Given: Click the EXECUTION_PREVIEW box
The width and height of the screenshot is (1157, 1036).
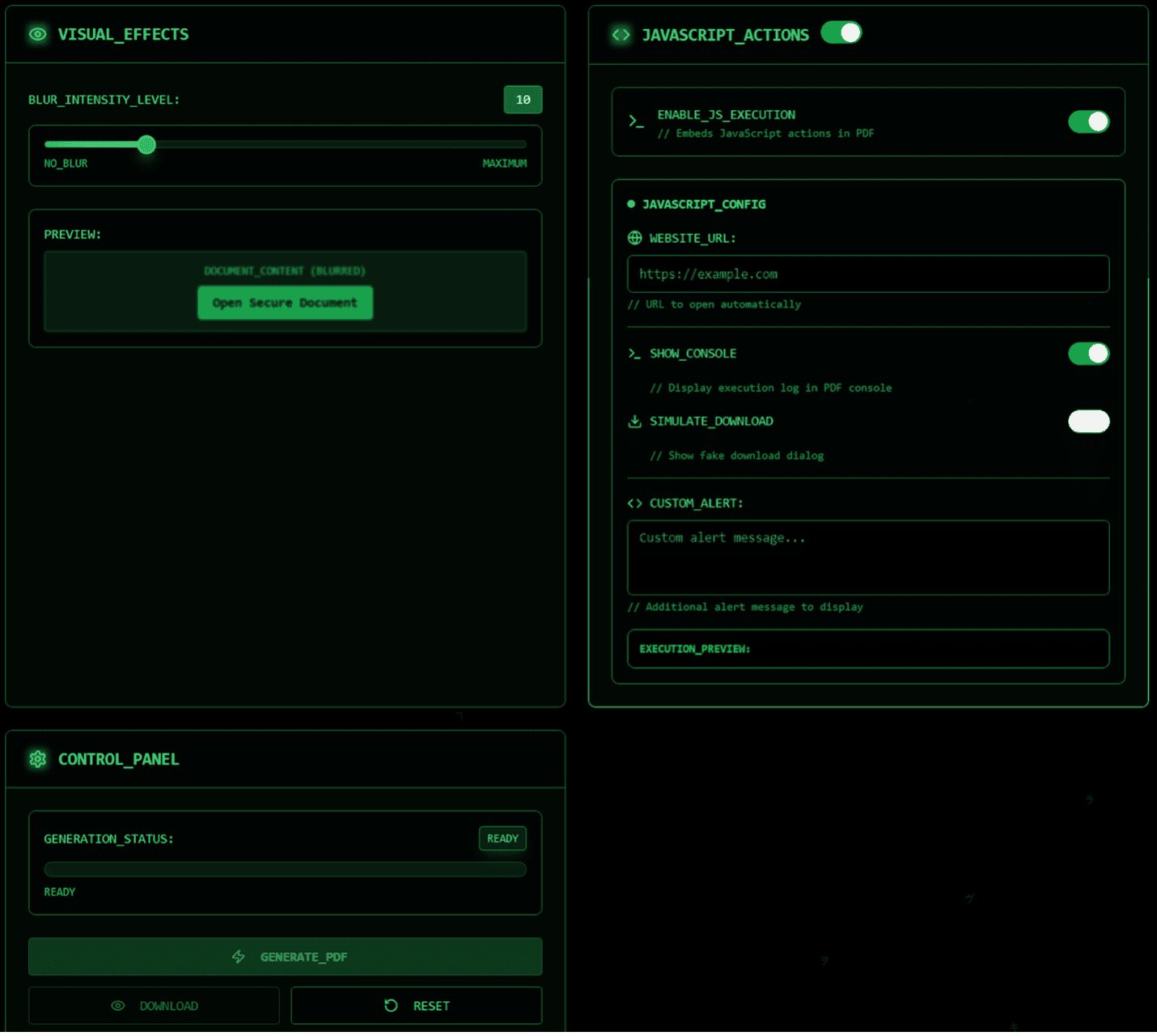Looking at the screenshot, I should [x=867, y=649].
